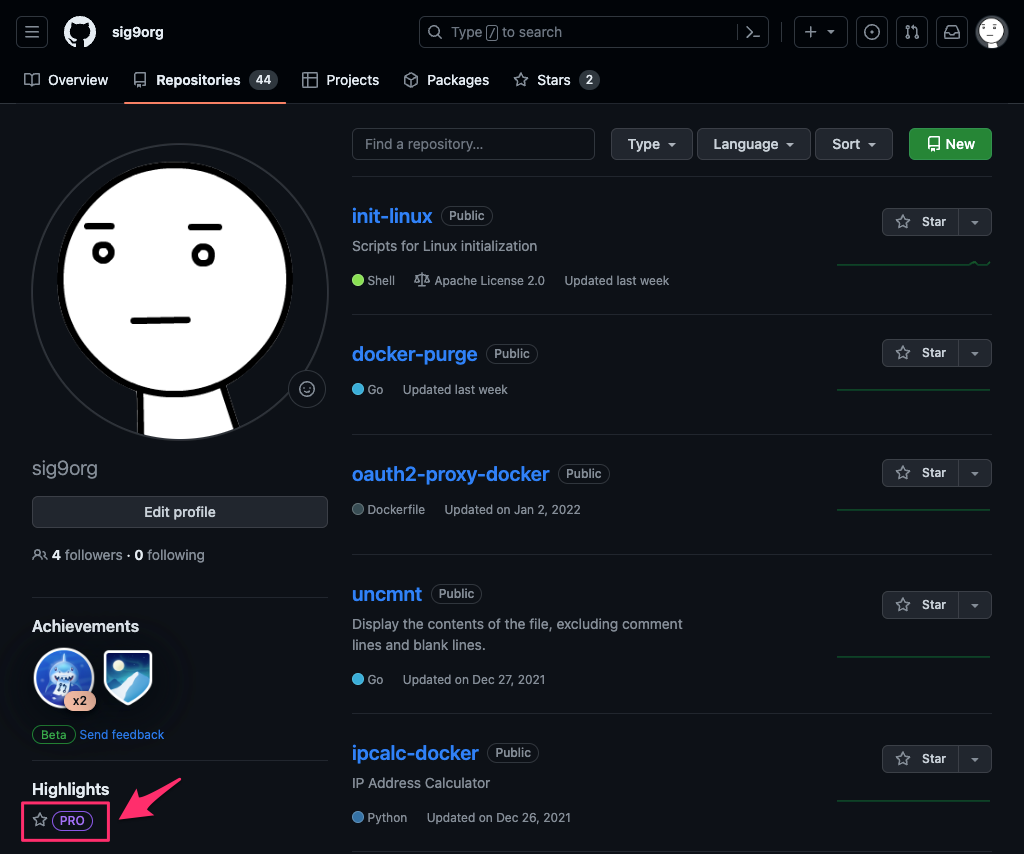The height and width of the screenshot is (854, 1024).
Task: Click the large profile avatar picture
Action: [180, 292]
